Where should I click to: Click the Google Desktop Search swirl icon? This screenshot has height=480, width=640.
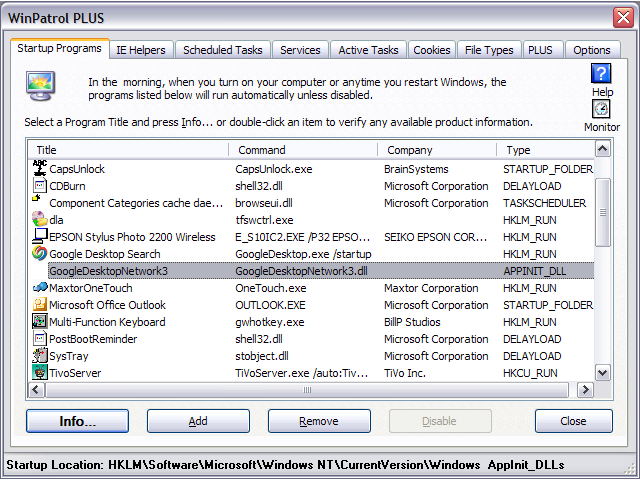point(40,253)
